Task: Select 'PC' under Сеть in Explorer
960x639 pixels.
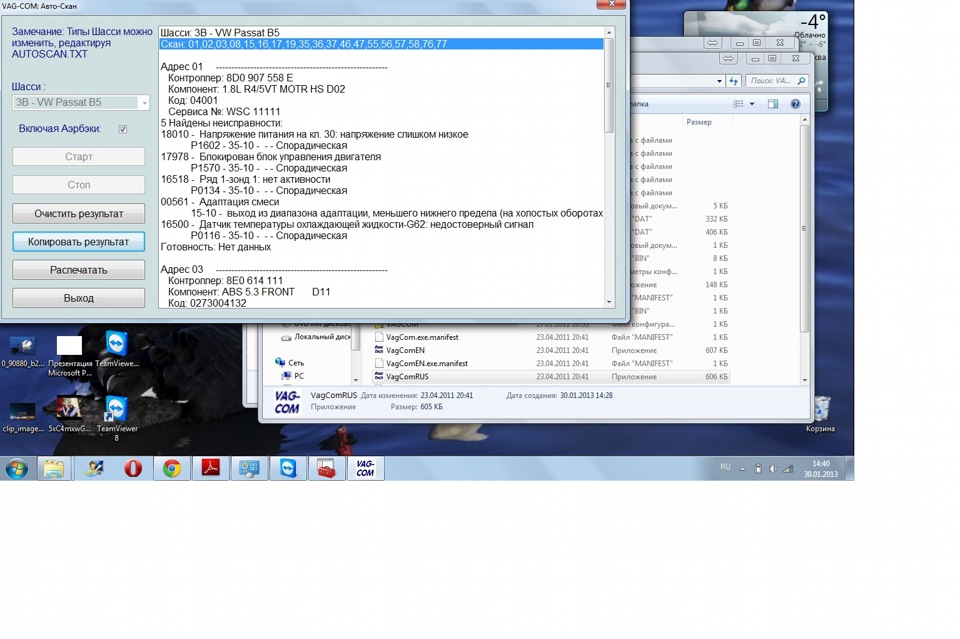Action: pyautogui.click(x=298, y=376)
